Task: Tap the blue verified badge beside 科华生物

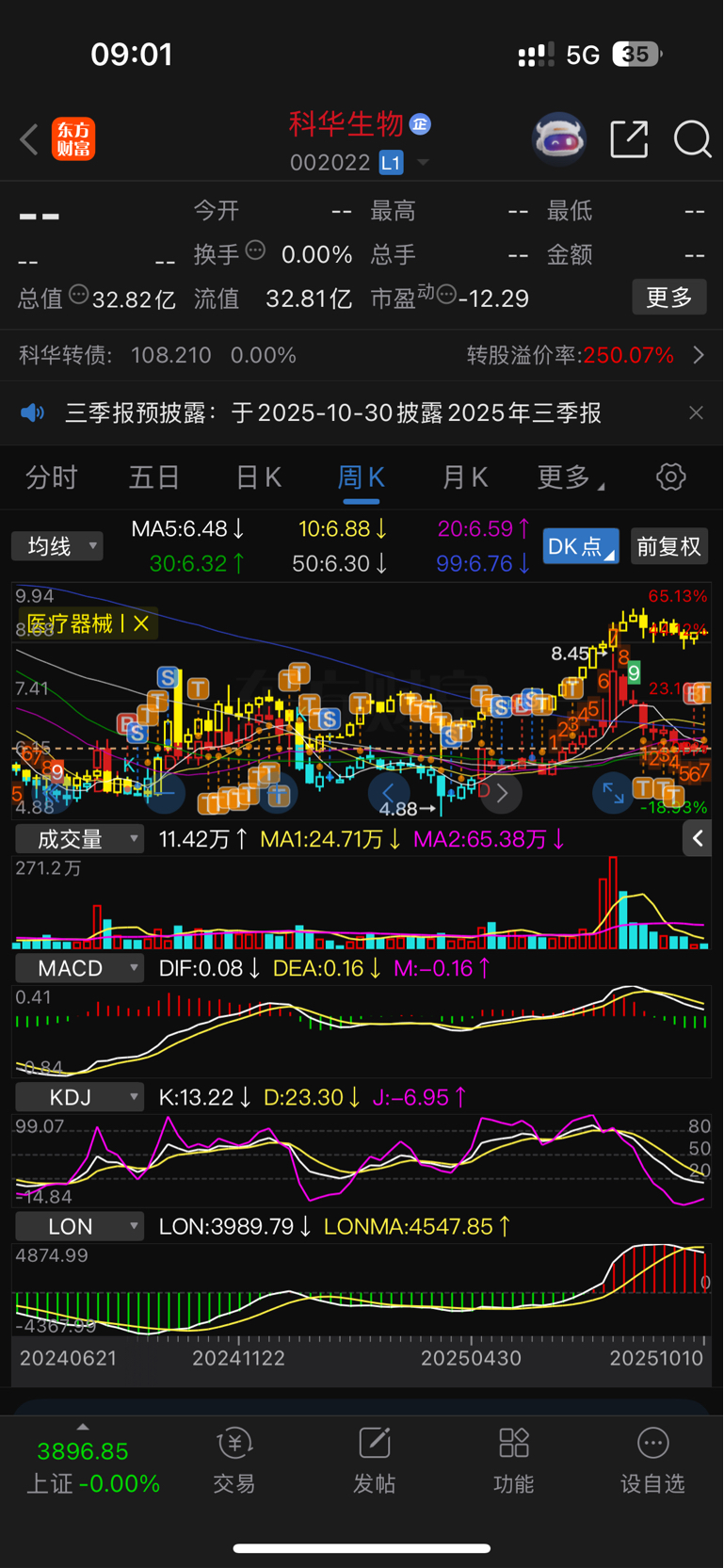Action: [x=420, y=123]
